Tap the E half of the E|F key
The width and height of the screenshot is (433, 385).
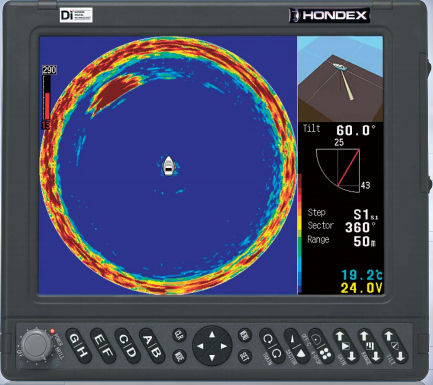coord(99,340)
